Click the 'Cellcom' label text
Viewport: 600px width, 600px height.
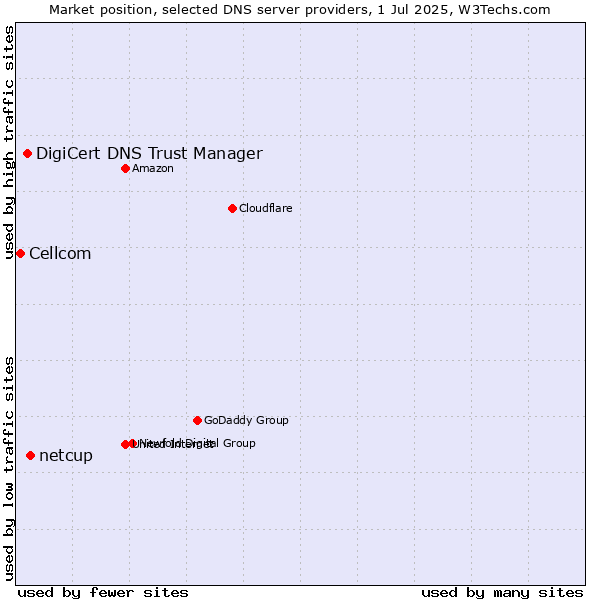pyautogui.click(x=60, y=253)
